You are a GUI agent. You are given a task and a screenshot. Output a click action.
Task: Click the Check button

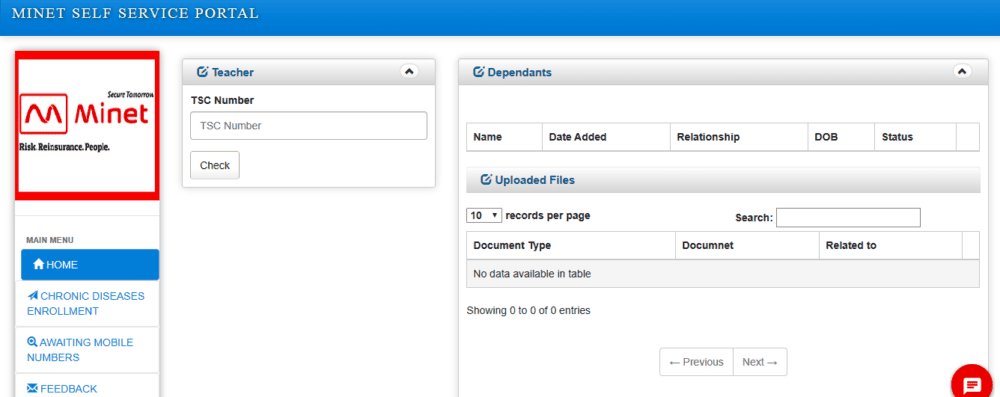(215, 165)
